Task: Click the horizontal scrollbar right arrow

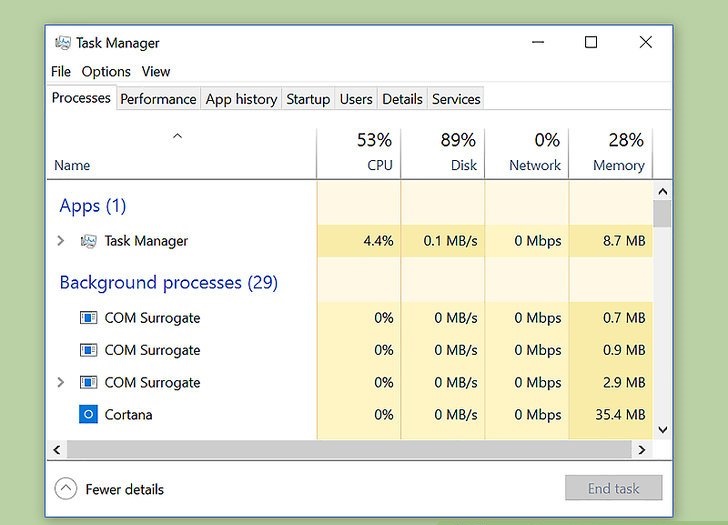Action: (642, 450)
